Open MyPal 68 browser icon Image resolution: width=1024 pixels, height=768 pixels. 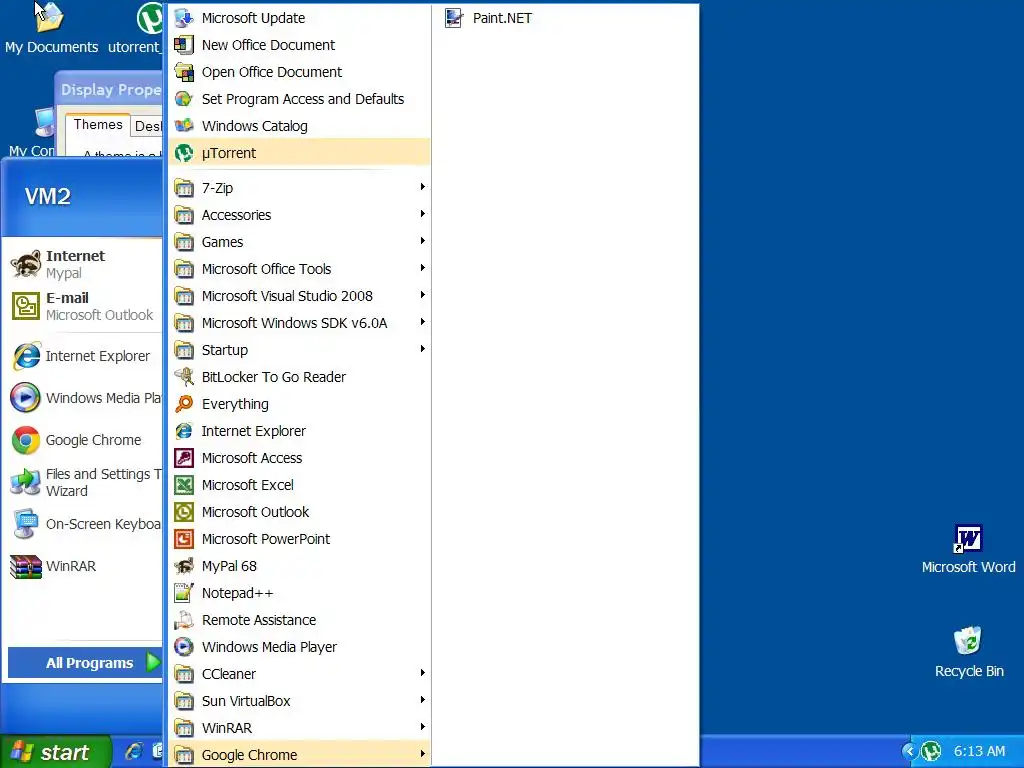click(x=184, y=566)
